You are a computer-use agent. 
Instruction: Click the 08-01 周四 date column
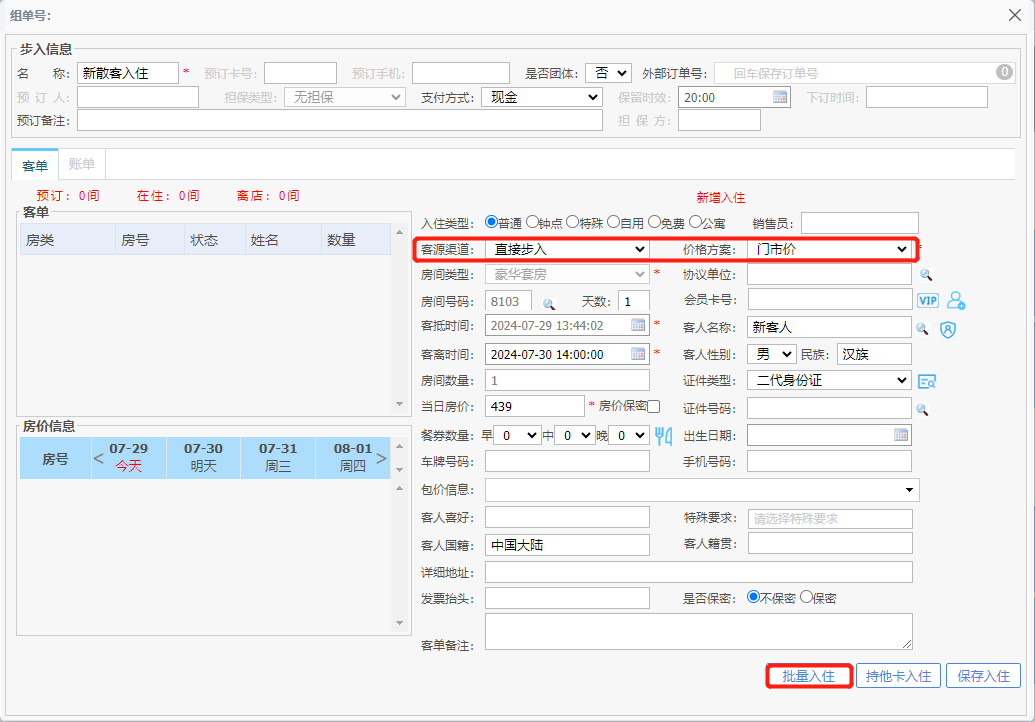tap(352, 457)
